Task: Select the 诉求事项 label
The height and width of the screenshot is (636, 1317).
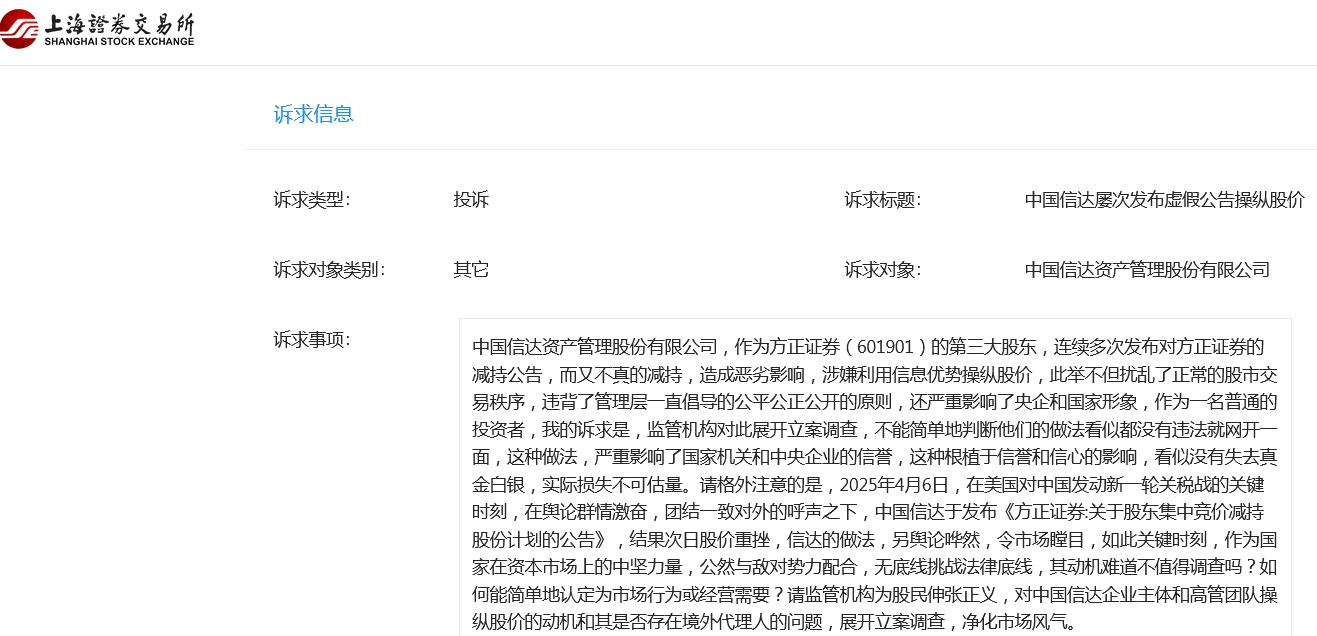Action: pyautogui.click(x=312, y=340)
